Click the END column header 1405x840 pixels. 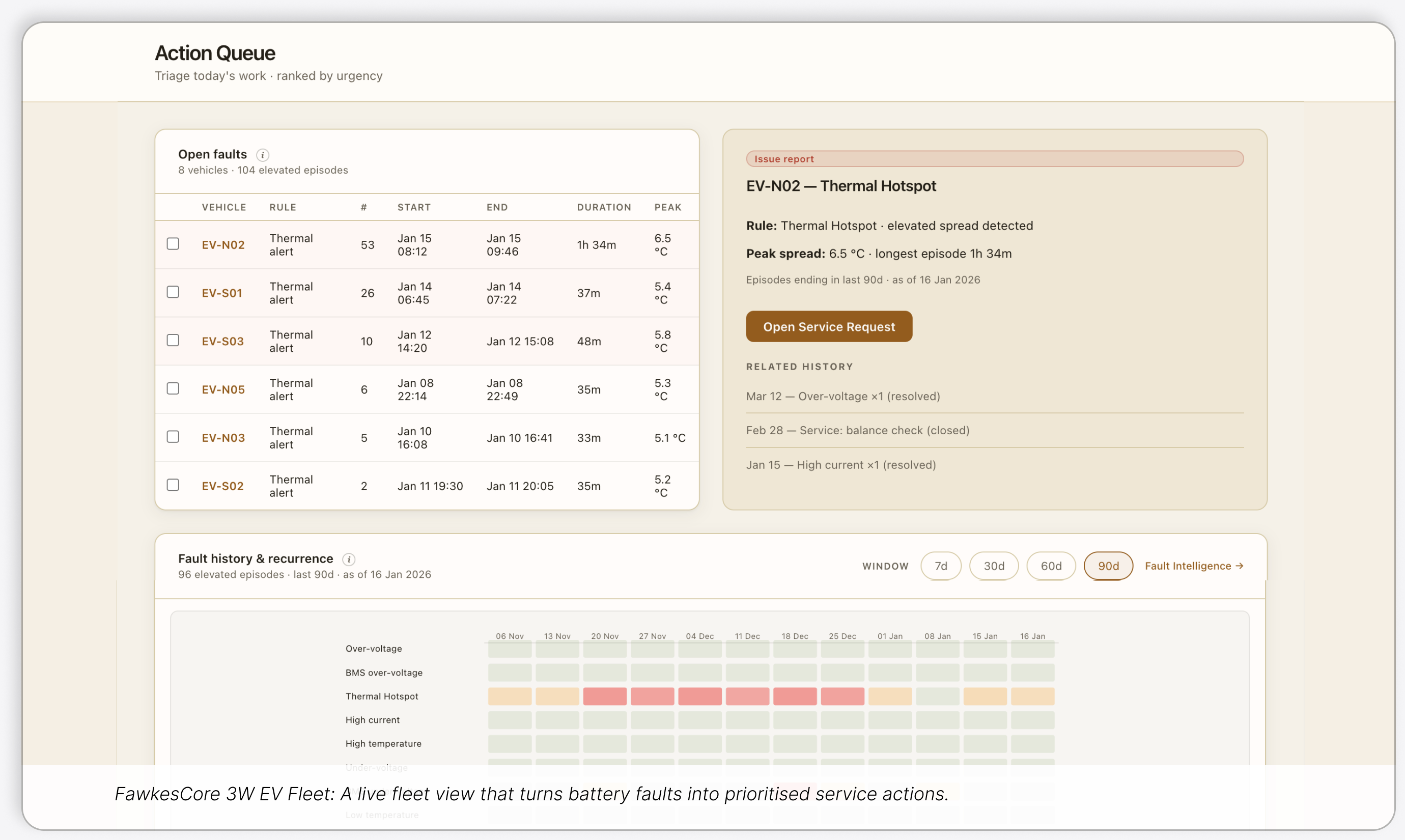497,207
